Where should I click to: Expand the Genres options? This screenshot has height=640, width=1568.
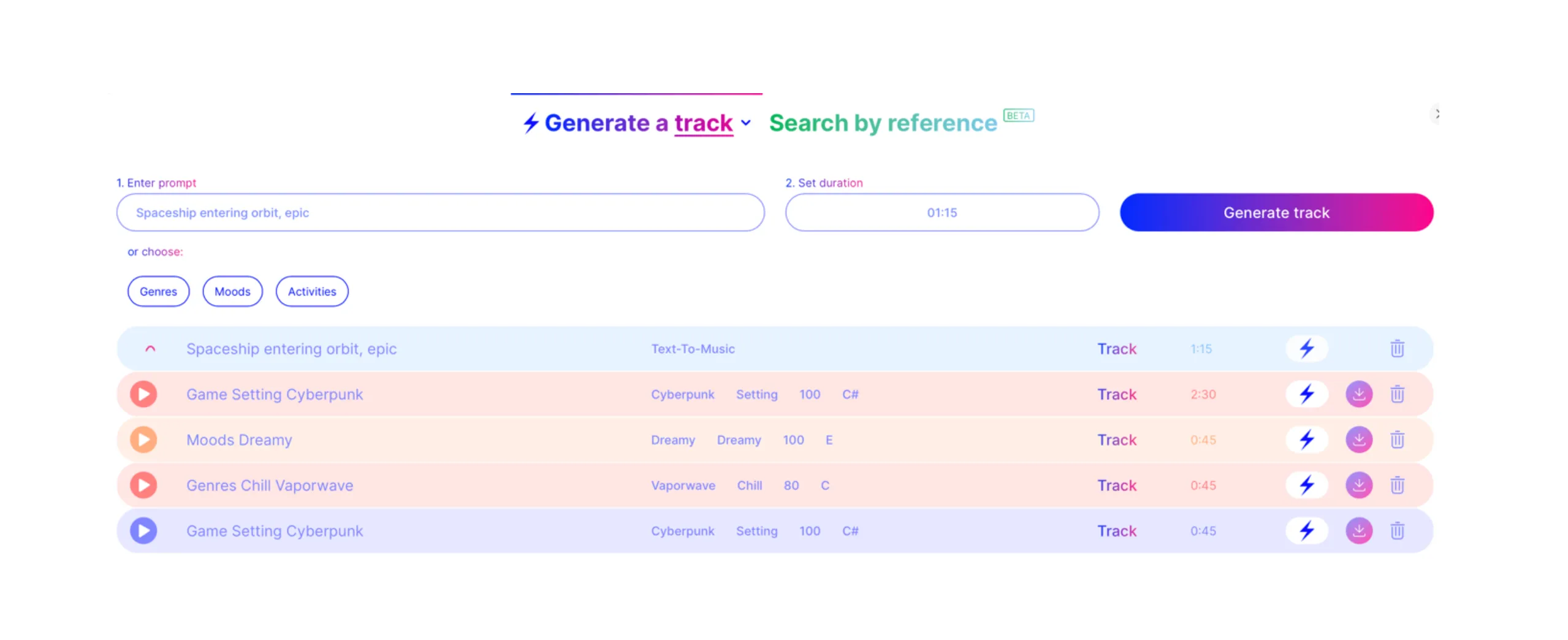(158, 291)
